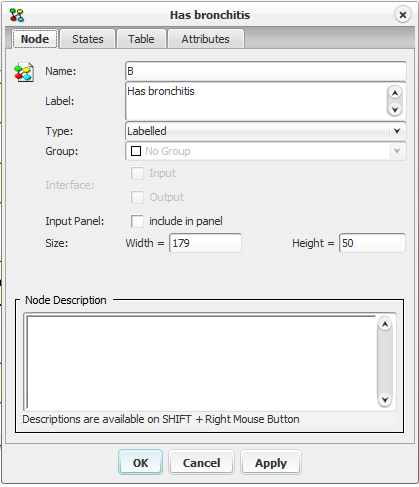419x487 pixels.
Task: Open the Attributes tab
Action: tap(206, 39)
